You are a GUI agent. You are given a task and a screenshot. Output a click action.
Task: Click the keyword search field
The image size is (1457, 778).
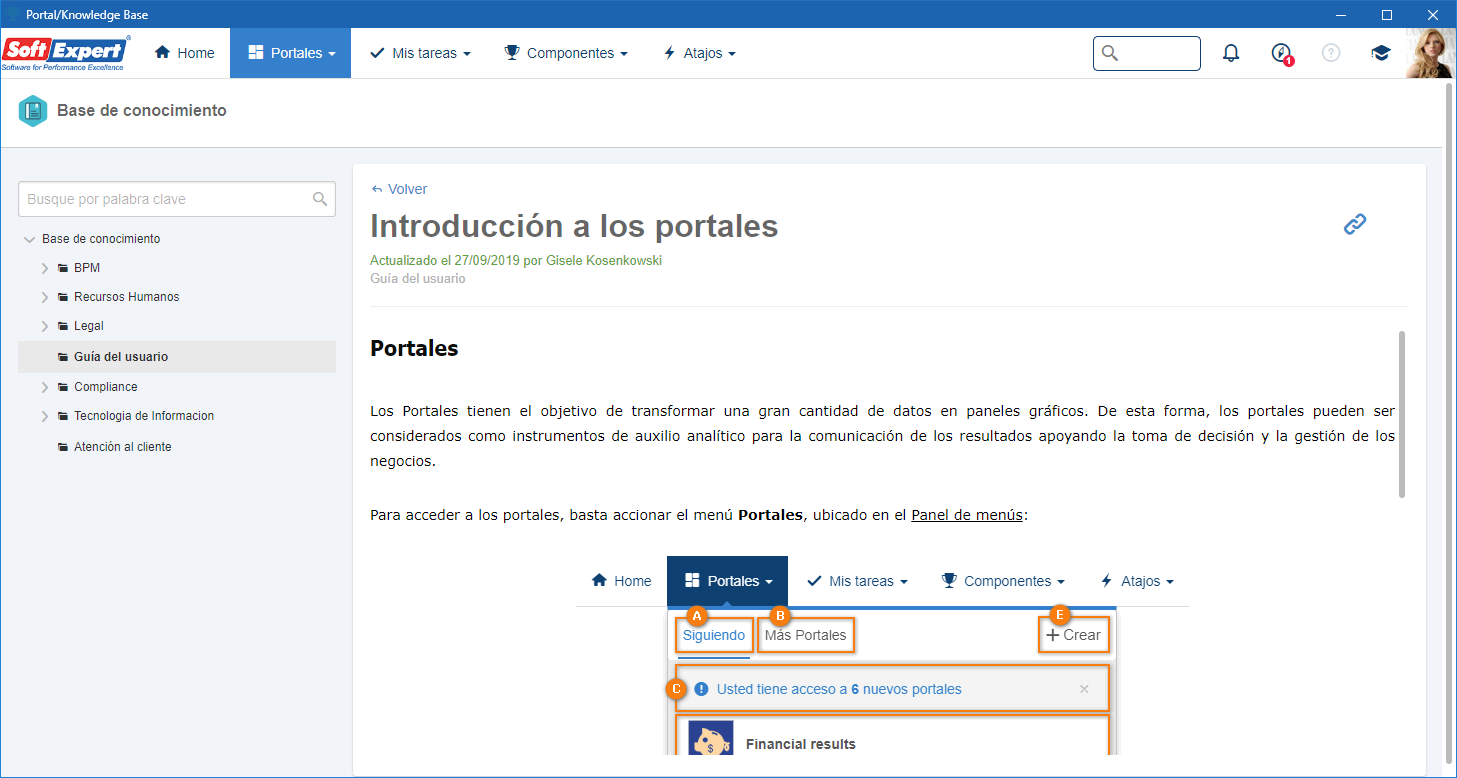tap(177, 199)
